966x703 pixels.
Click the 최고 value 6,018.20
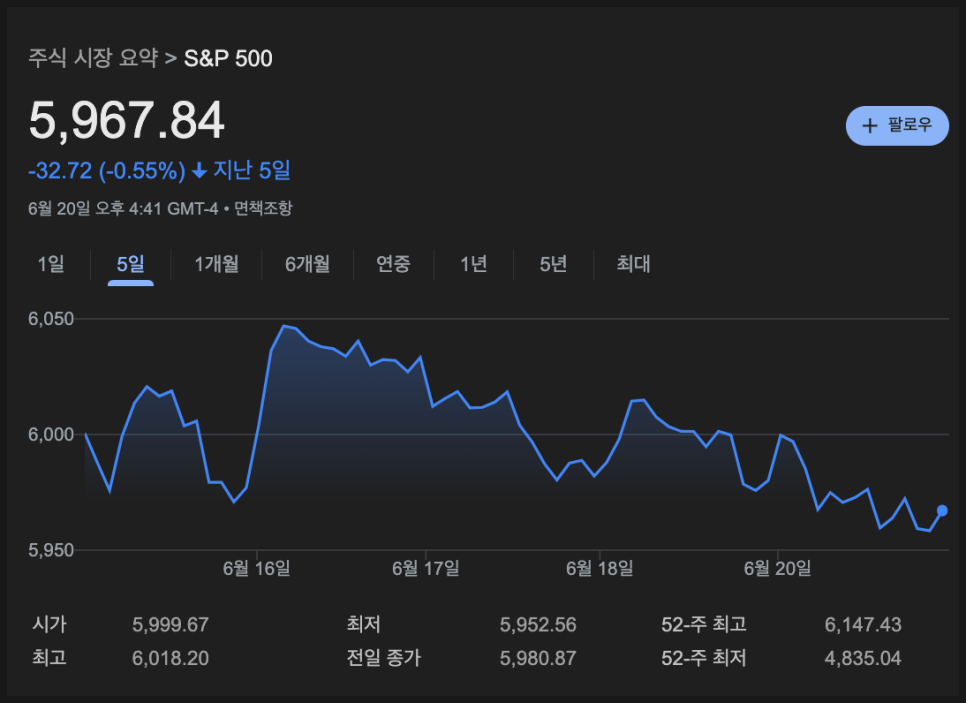(170, 658)
